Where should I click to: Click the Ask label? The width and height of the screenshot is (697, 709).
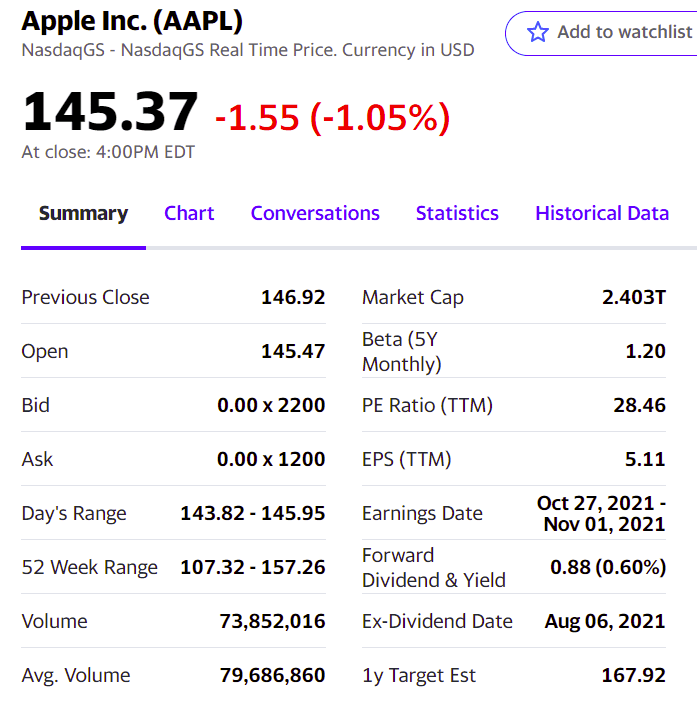pos(37,459)
